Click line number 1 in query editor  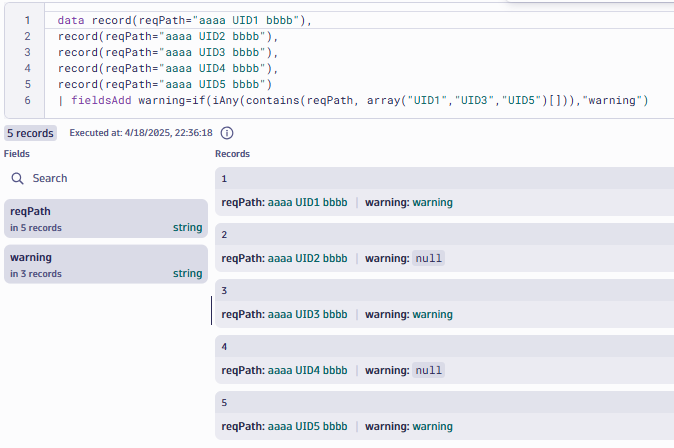27,20
